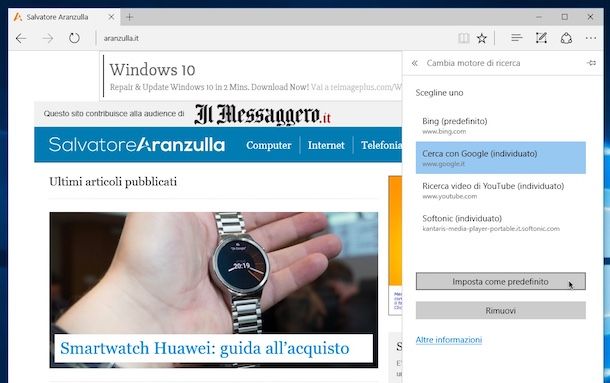Image resolution: width=610 pixels, height=383 pixels.
Task: Open the Computer menu on site navigation
Action: (268, 145)
